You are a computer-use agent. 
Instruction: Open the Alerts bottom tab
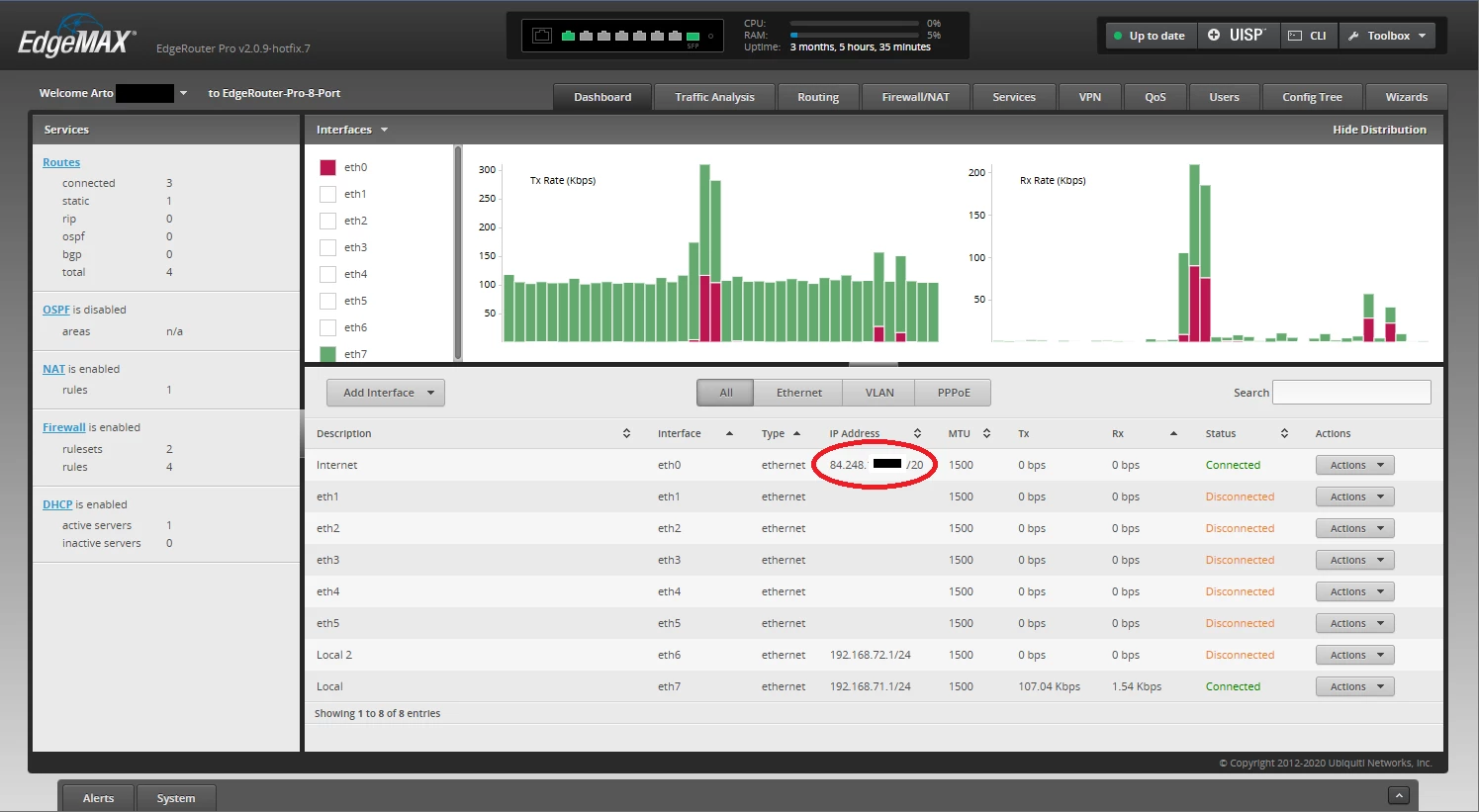(98, 798)
